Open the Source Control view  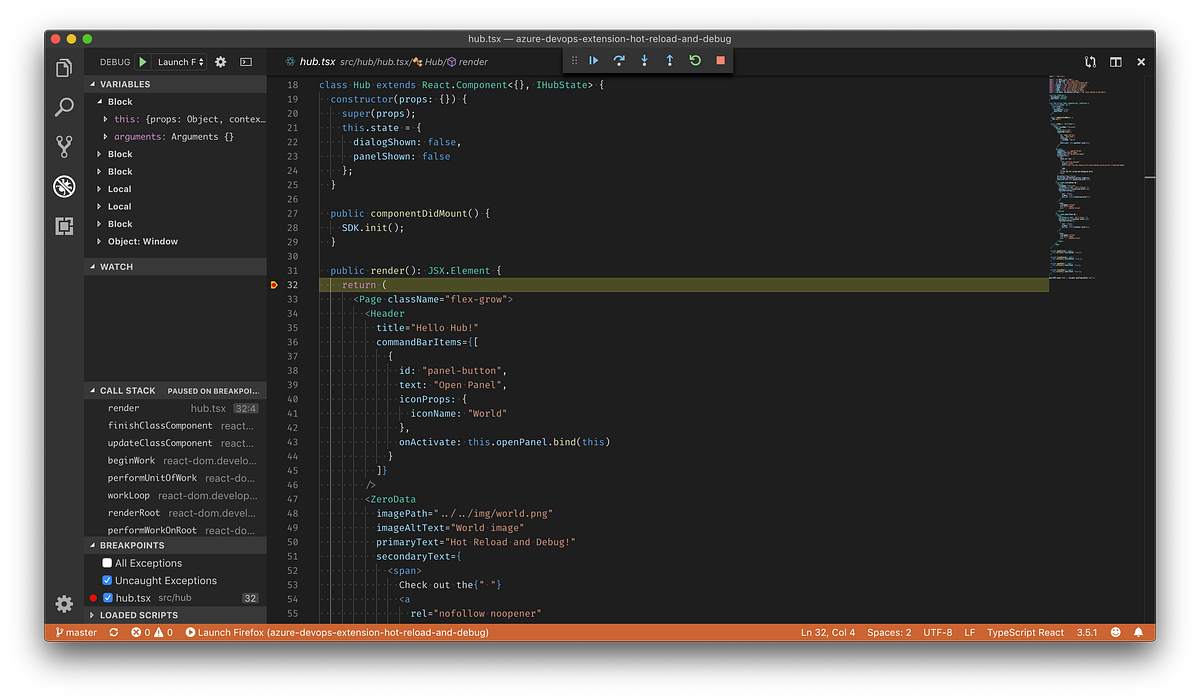click(x=63, y=146)
